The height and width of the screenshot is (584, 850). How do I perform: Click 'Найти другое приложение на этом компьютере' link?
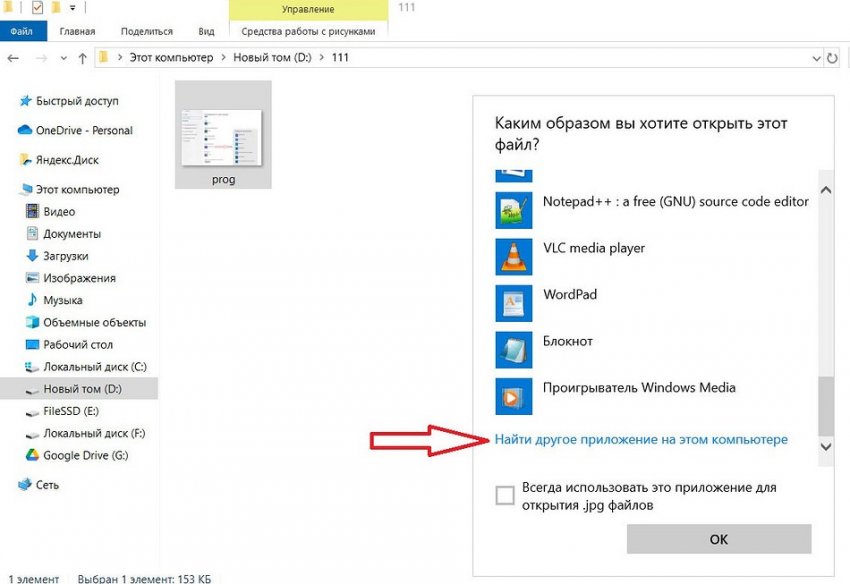[641, 440]
